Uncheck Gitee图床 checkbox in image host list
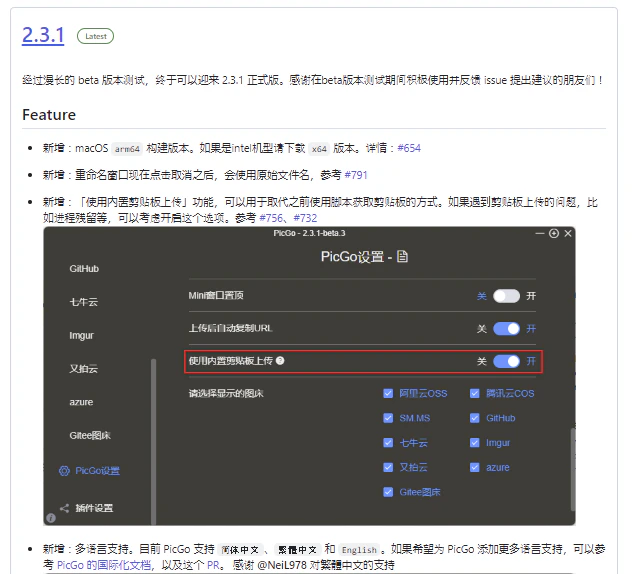 click(388, 492)
